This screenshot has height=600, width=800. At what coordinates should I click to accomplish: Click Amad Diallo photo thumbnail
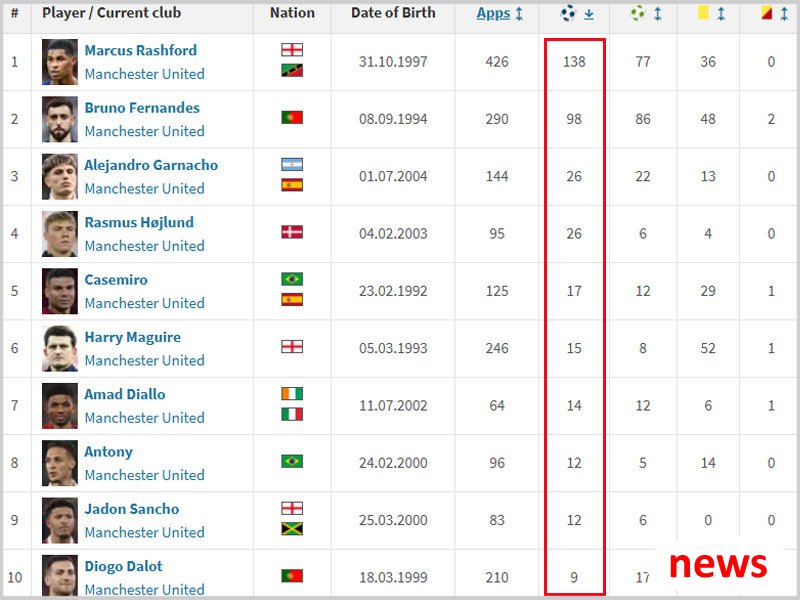pos(60,406)
